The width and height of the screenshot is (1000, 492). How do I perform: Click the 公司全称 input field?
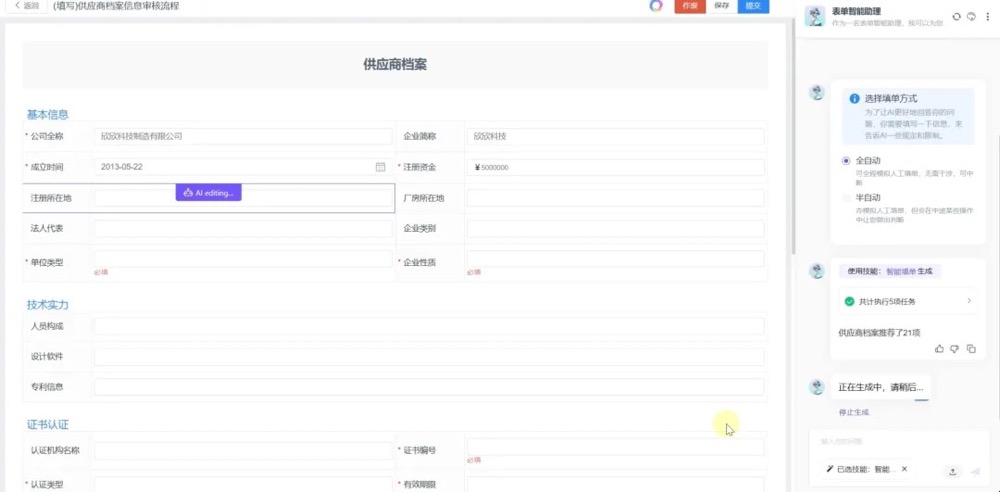[243, 137]
